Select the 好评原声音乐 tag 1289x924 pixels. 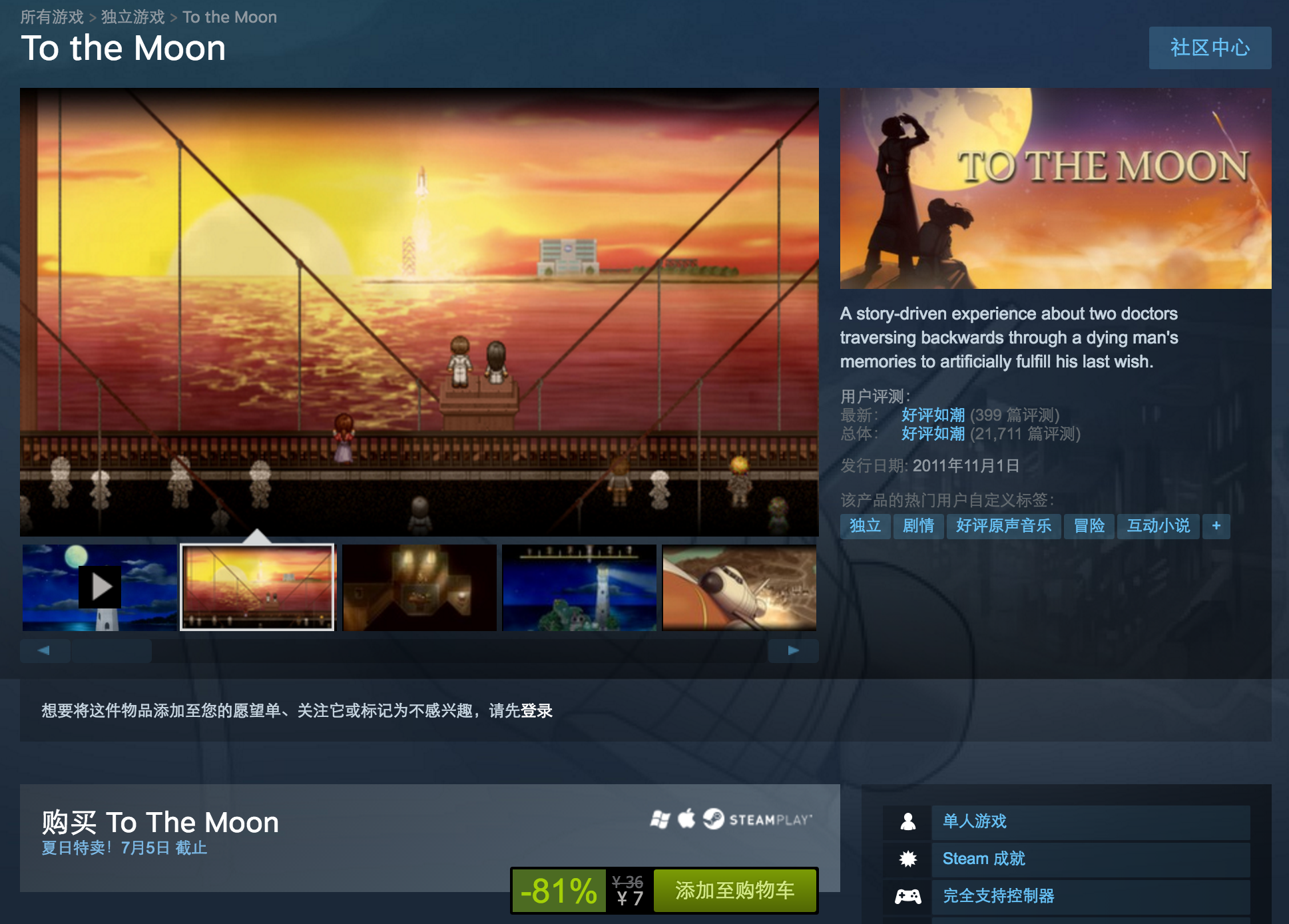[x=1003, y=526]
